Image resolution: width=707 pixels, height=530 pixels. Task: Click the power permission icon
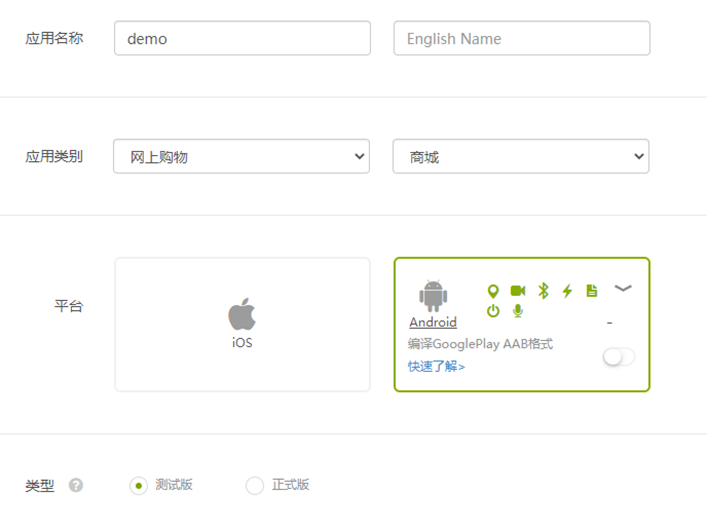click(x=493, y=311)
